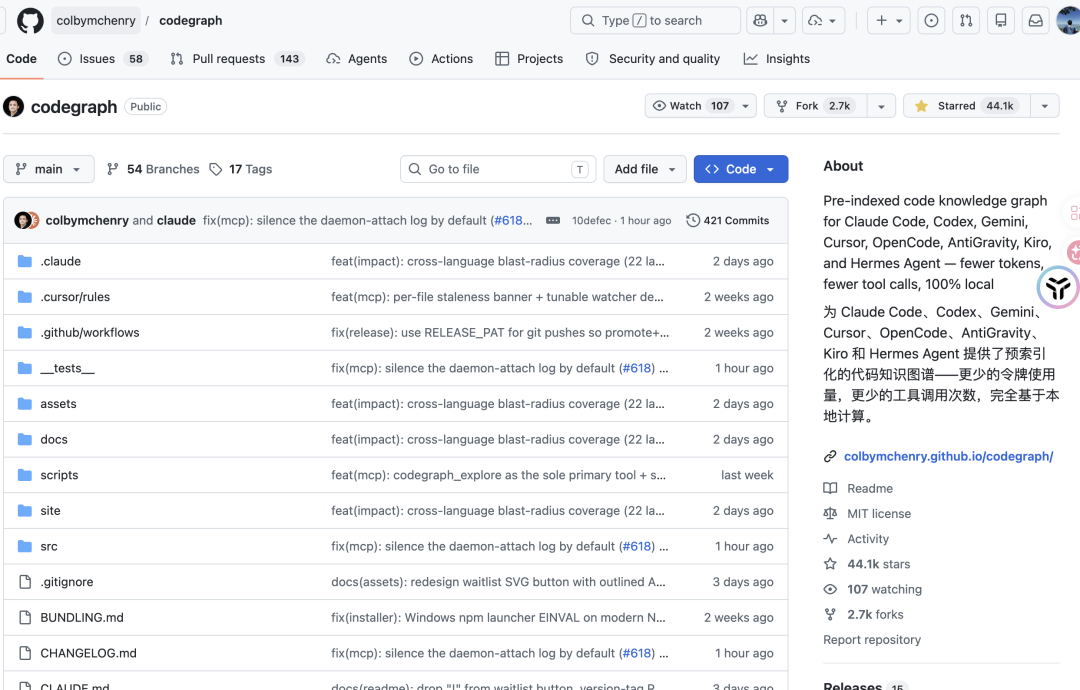Click the branch icon for 54 Branches
The image size is (1080, 690).
113,169
